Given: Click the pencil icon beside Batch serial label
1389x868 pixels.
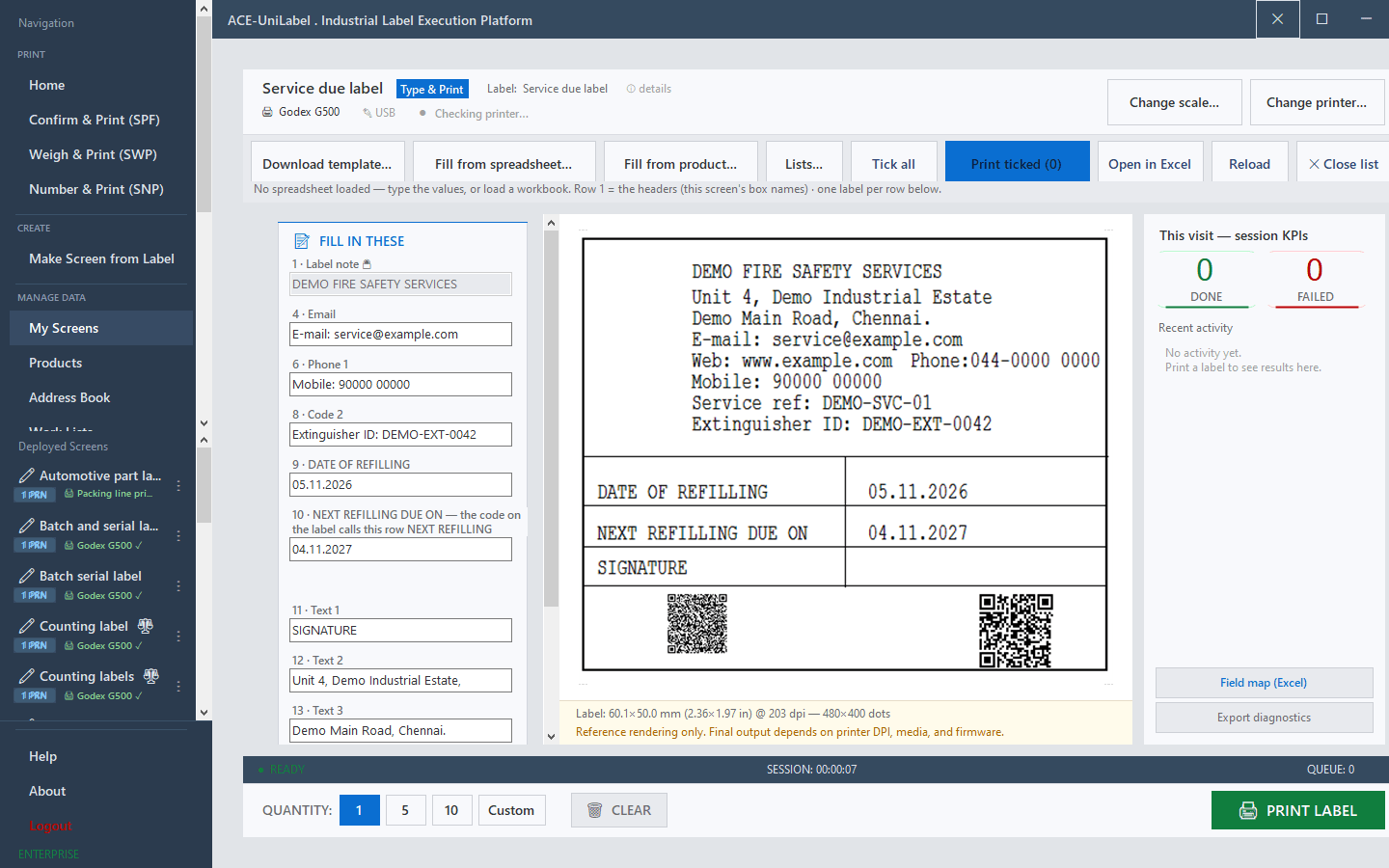Looking at the screenshot, I should tap(27, 576).
